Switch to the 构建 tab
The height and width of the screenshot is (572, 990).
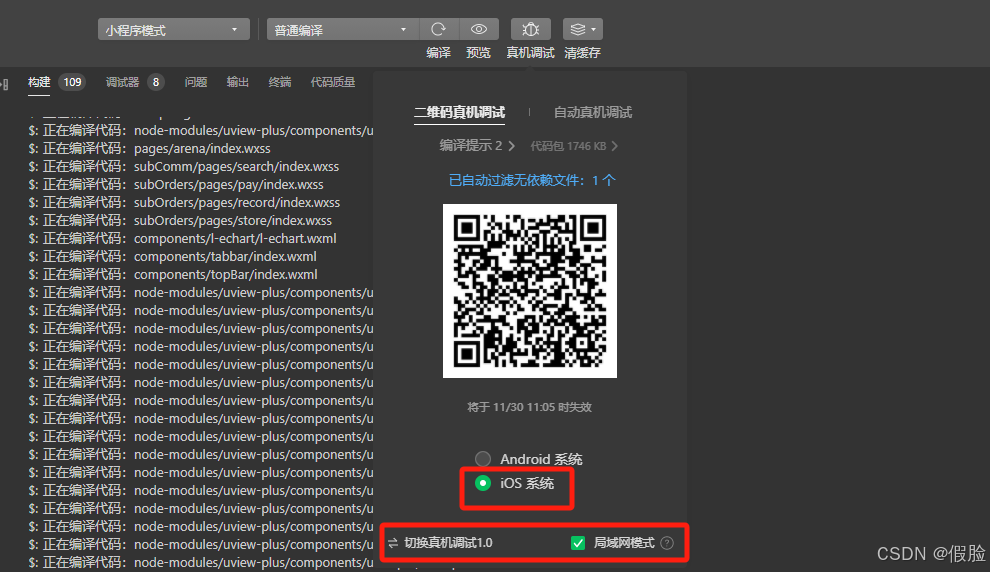pyautogui.click(x=39, y=82)
